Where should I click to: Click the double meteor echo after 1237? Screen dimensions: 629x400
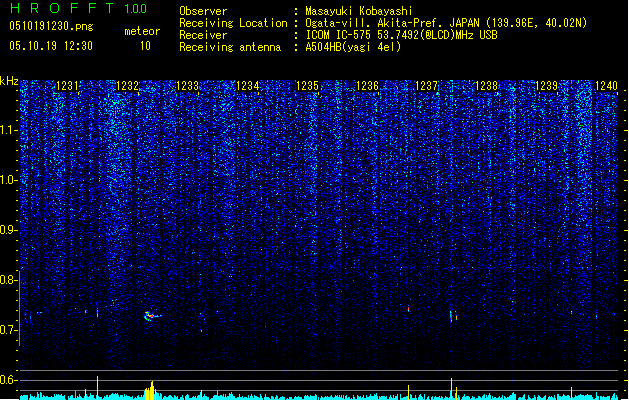453,316
